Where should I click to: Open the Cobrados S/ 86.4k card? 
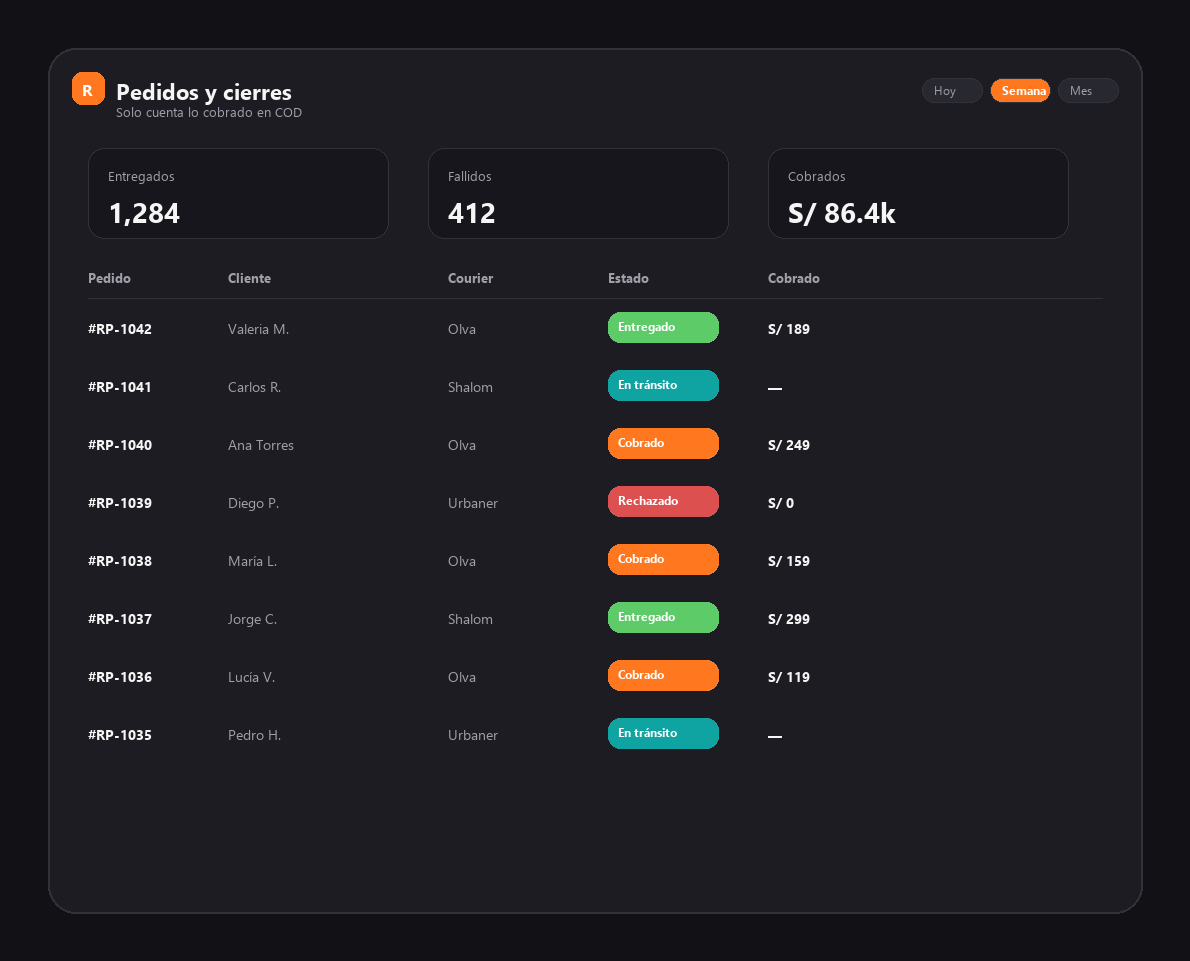point(918,194)
